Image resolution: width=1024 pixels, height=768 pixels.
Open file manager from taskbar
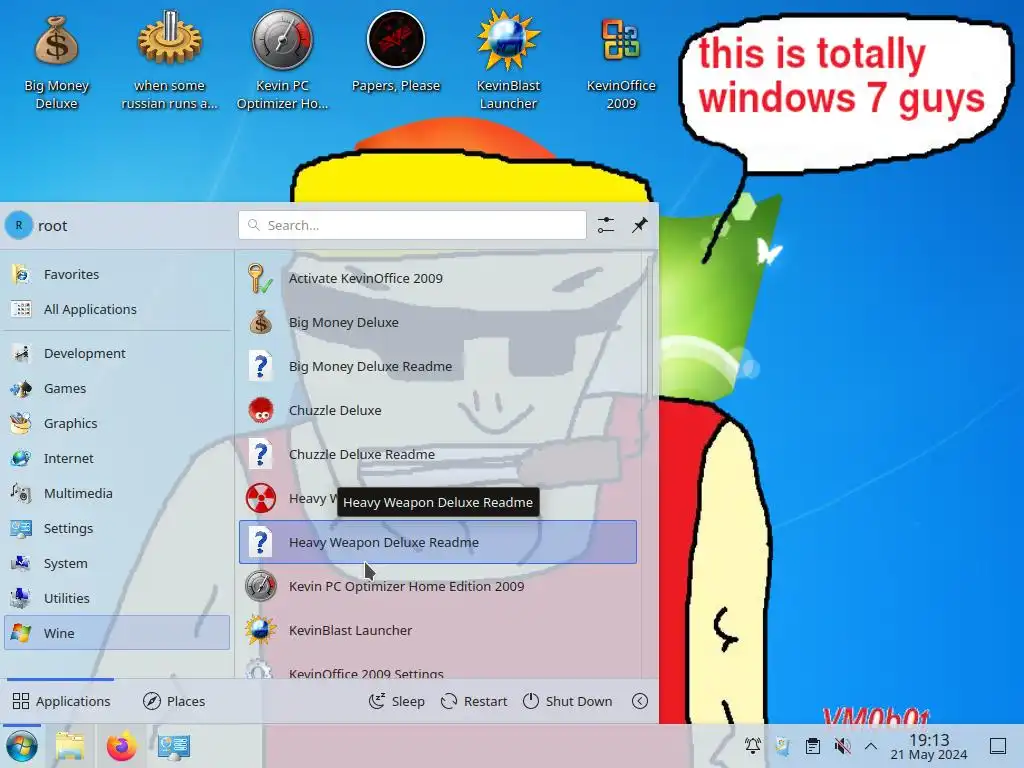point(71,746)
